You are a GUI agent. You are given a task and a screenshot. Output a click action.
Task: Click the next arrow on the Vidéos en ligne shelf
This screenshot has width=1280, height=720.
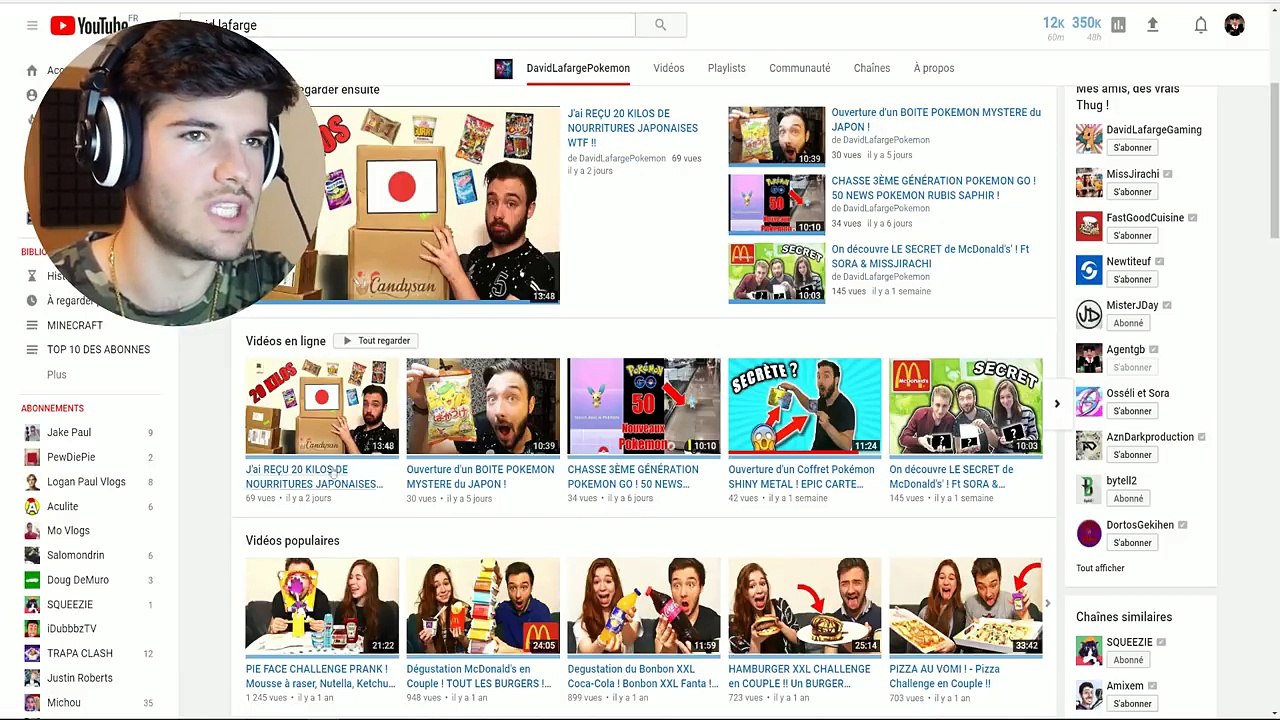click(1057, 404)
